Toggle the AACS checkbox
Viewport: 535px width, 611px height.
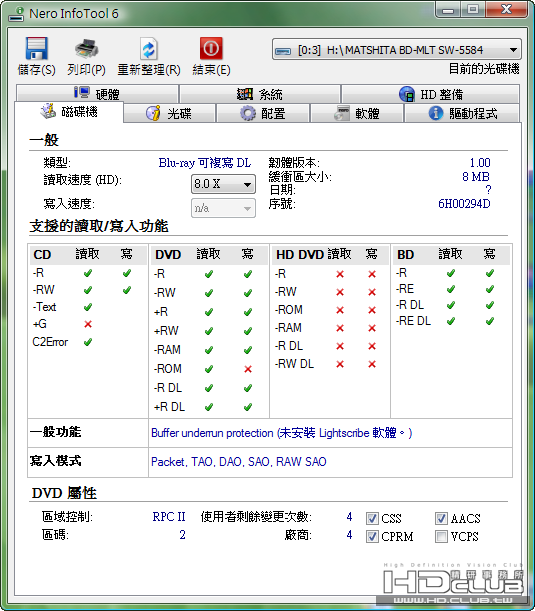[x=441, y=519]
